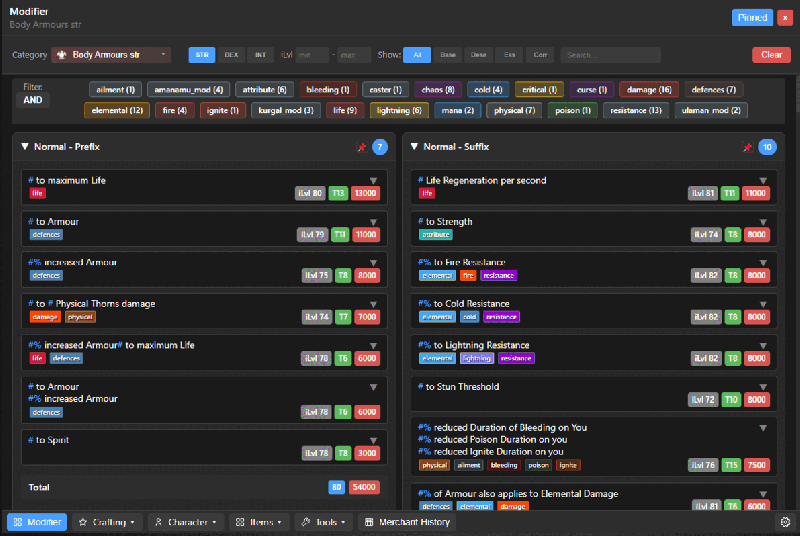Close the Modifier panel with red x
The height and width of the screenshot is (536, 800).
pyautogui.click(x=785, y=18)
